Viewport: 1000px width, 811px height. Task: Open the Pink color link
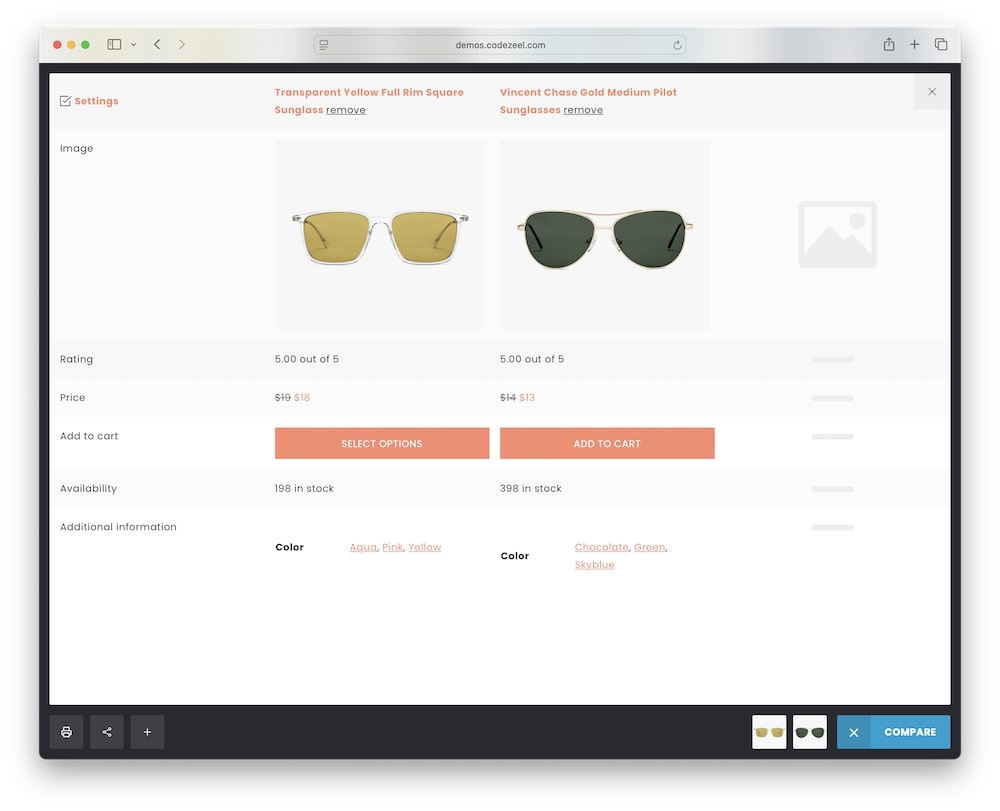point(392,547)
